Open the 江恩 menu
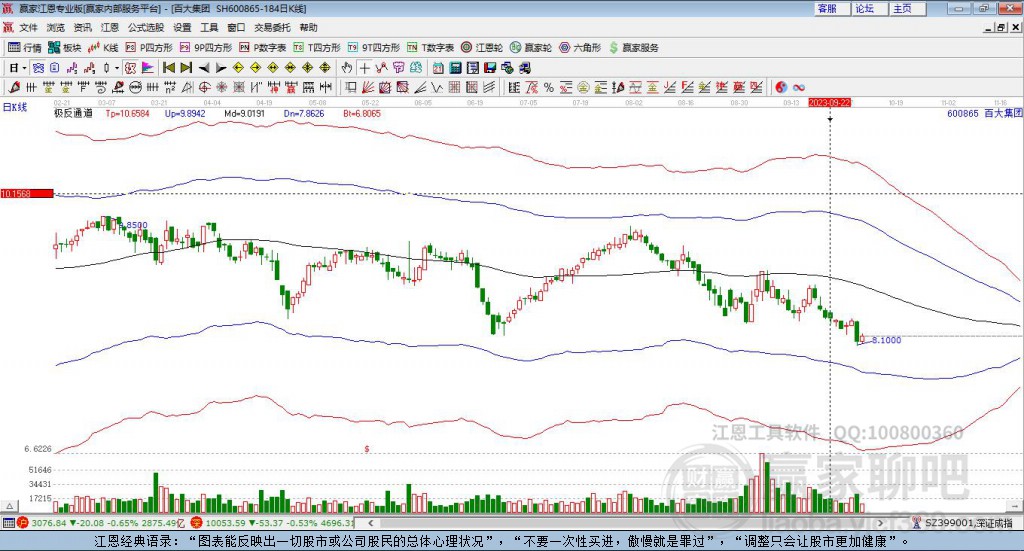Image resolution: width=1024 pixels, height=551 pixels. [110, 27]
